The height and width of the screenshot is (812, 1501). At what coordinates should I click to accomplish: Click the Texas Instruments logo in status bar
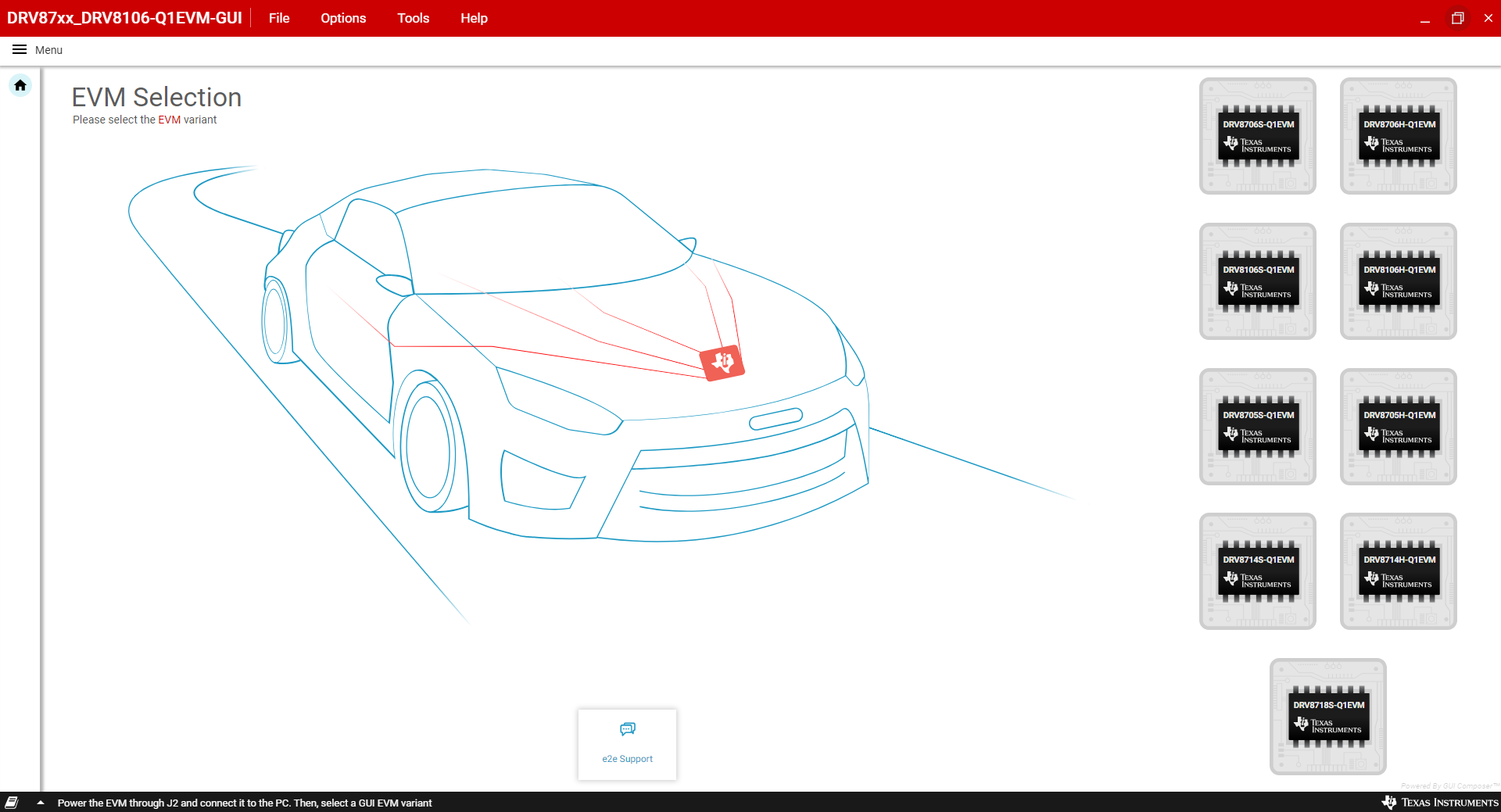click(1440, 803)
